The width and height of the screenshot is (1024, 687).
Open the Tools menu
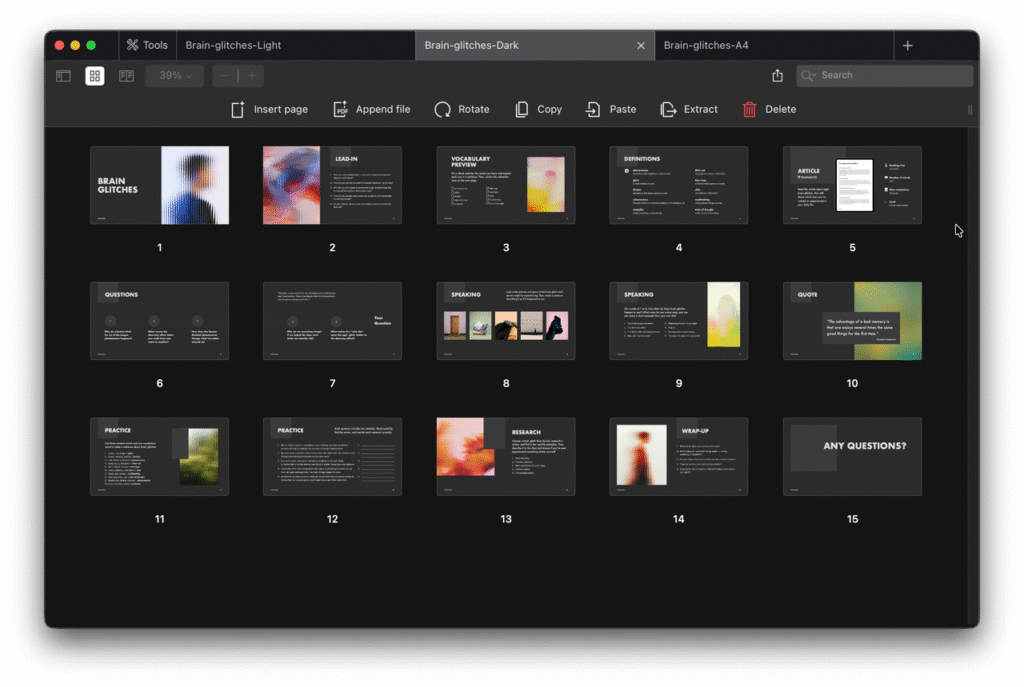146,45
